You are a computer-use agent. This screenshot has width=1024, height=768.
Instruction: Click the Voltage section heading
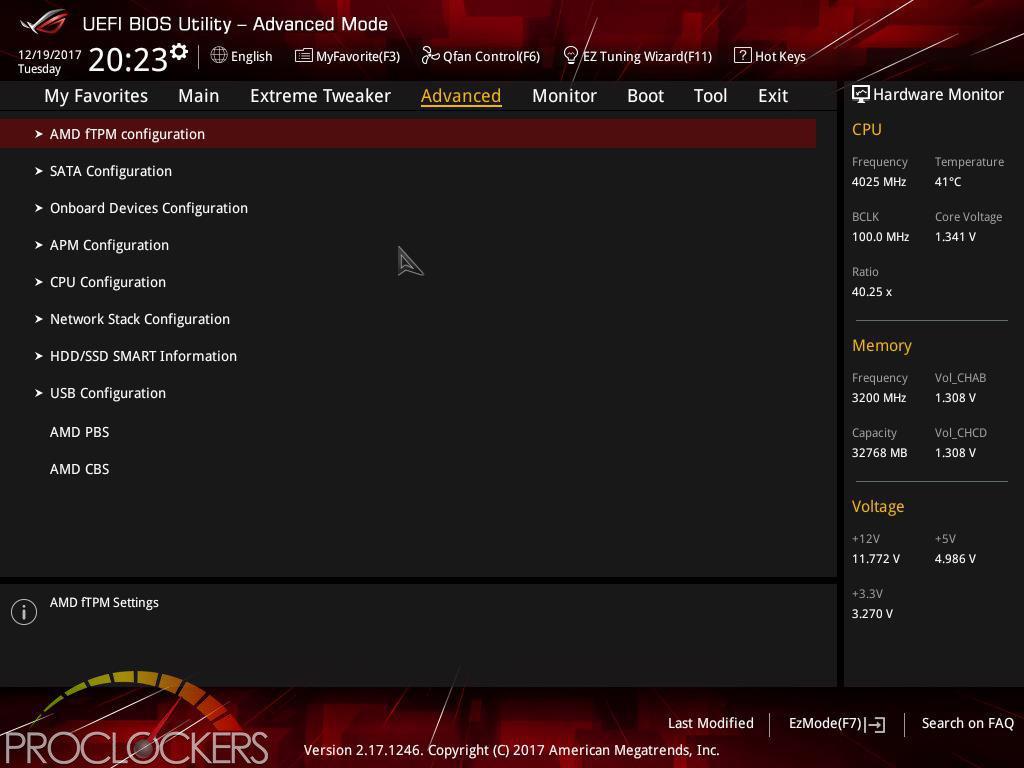click(878, 507)
